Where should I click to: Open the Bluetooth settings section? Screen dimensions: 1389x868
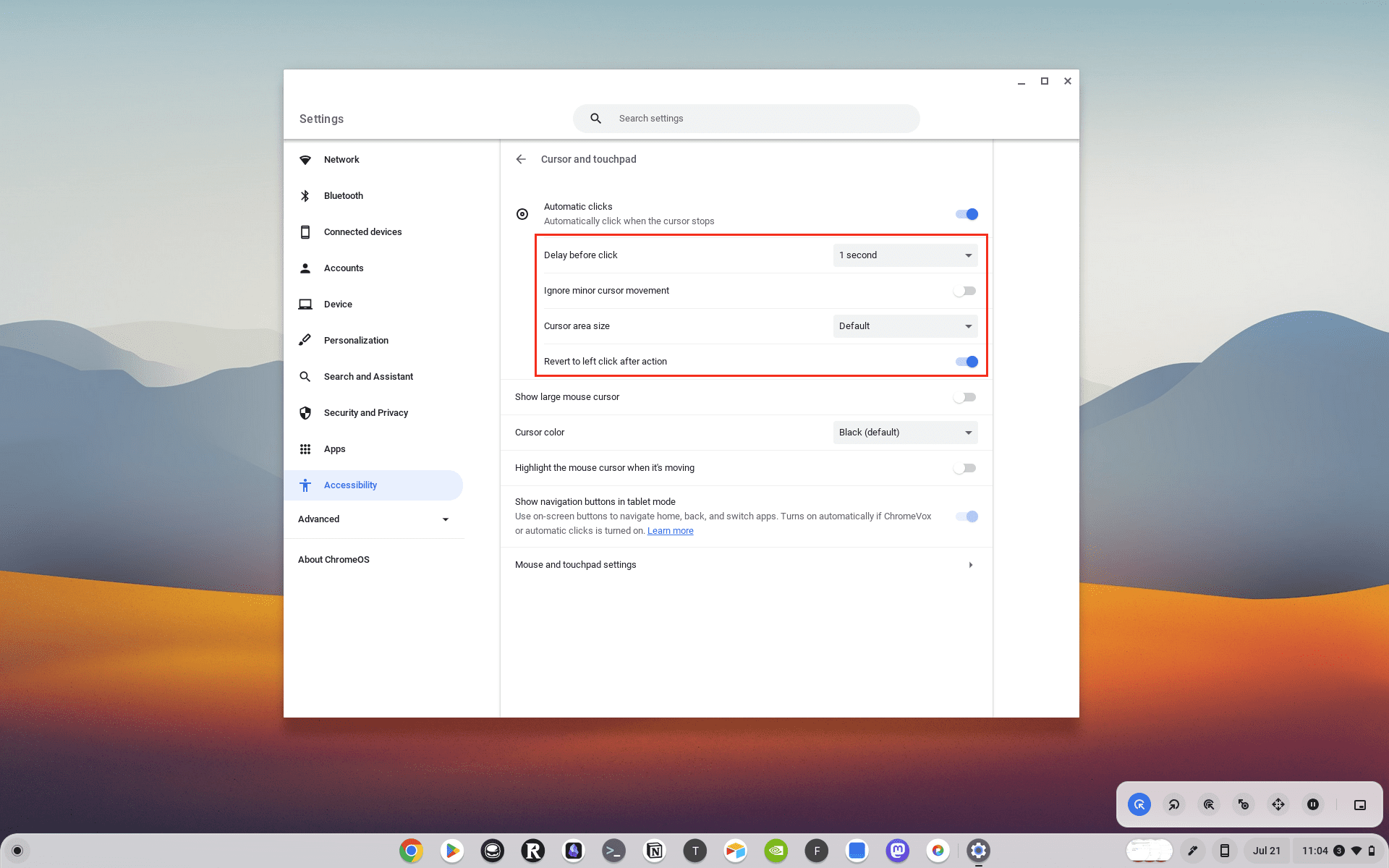[x=343, y=195]
